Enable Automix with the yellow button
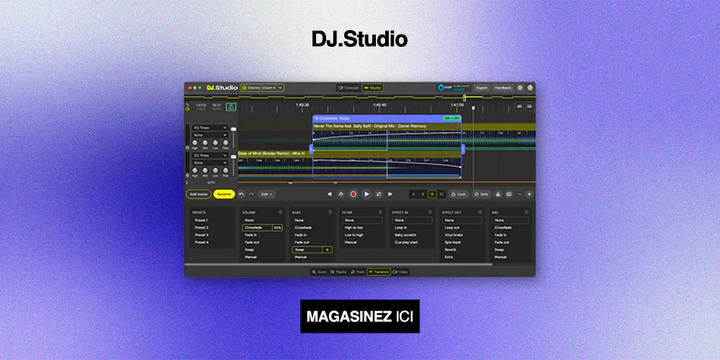 pos(224,194)
